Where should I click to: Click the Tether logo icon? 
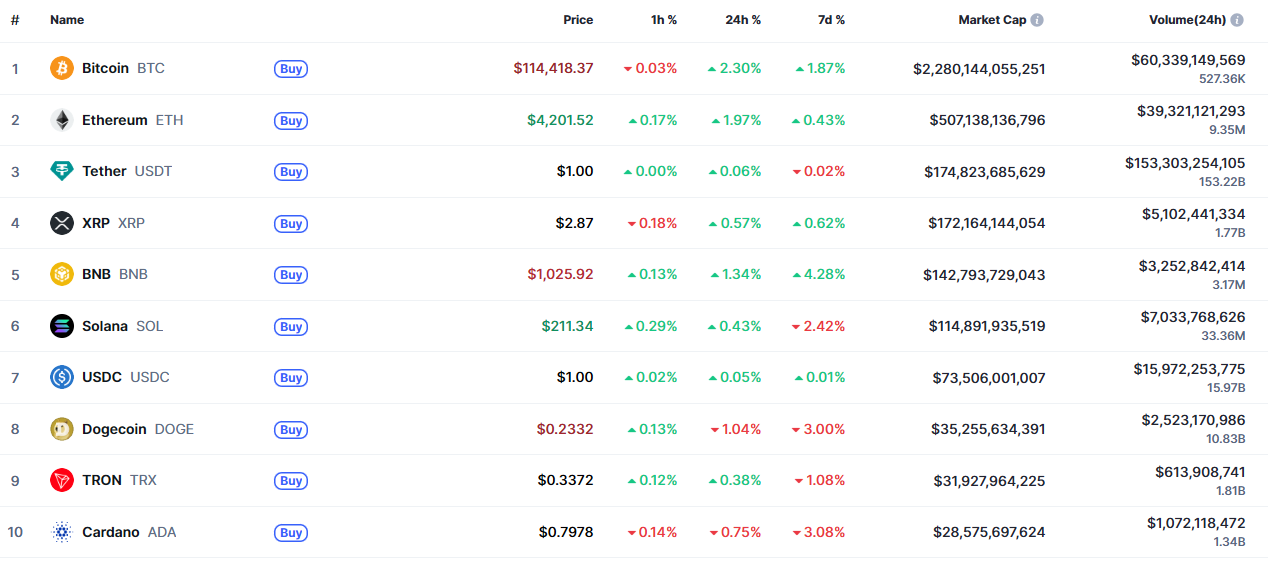tap(62, 171)
